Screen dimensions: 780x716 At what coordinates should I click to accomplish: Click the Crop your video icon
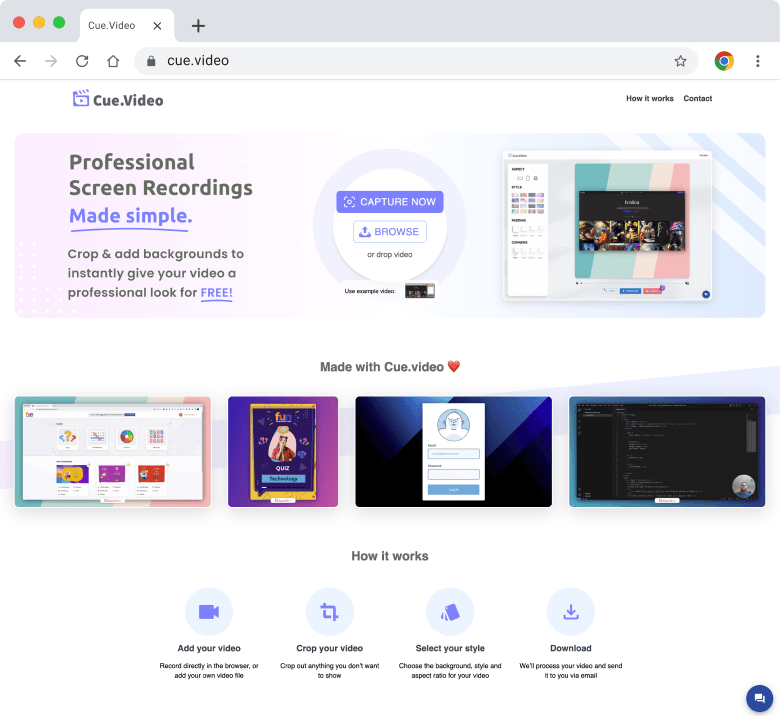tap(329, 612)
